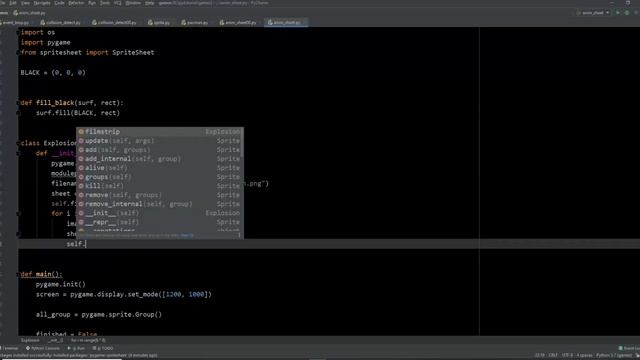Collapse the main function fold marker
Image resolution: width=640 pixels, height=360 pixels.
[18, 274]
